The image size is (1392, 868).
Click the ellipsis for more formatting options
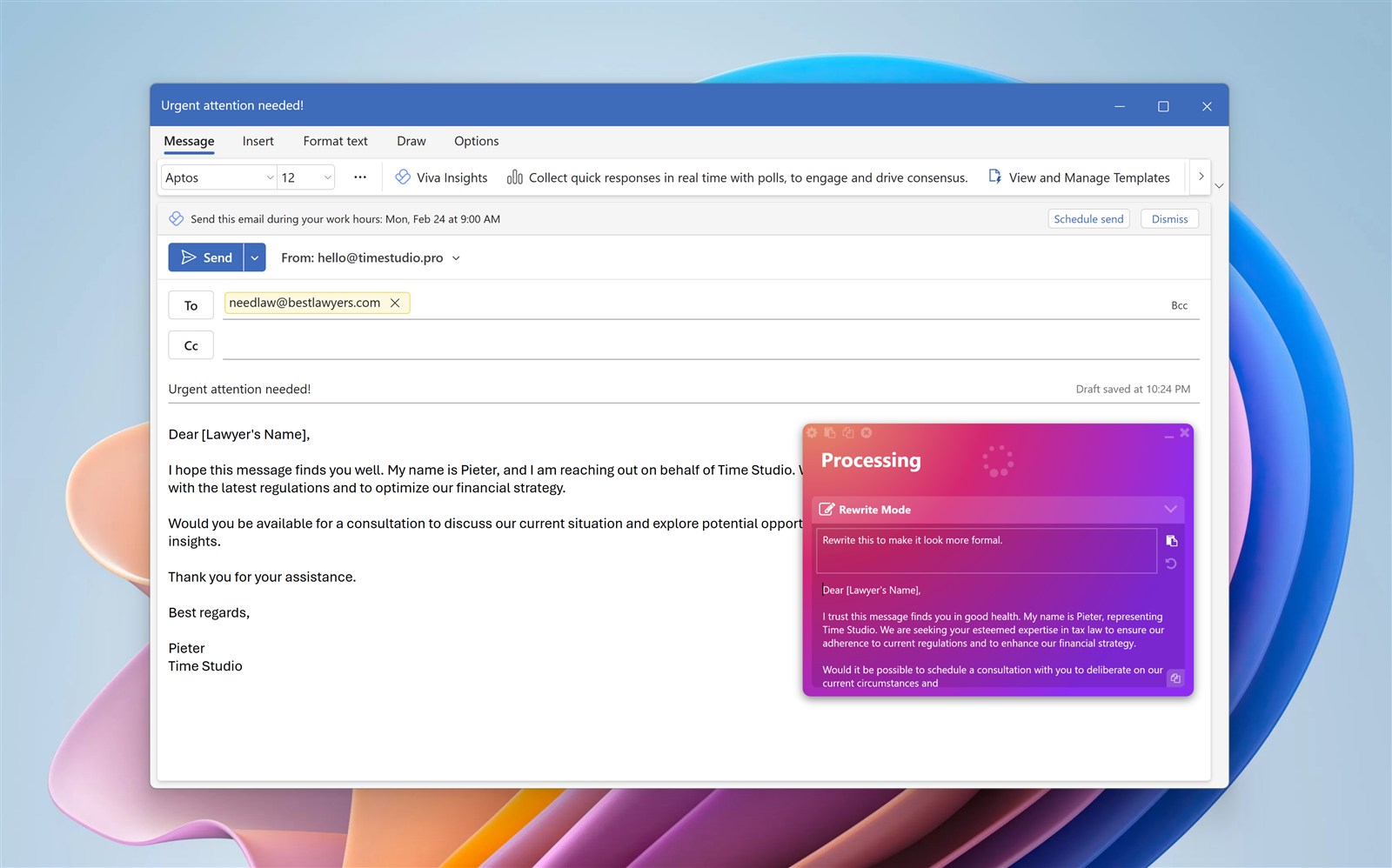359,177
